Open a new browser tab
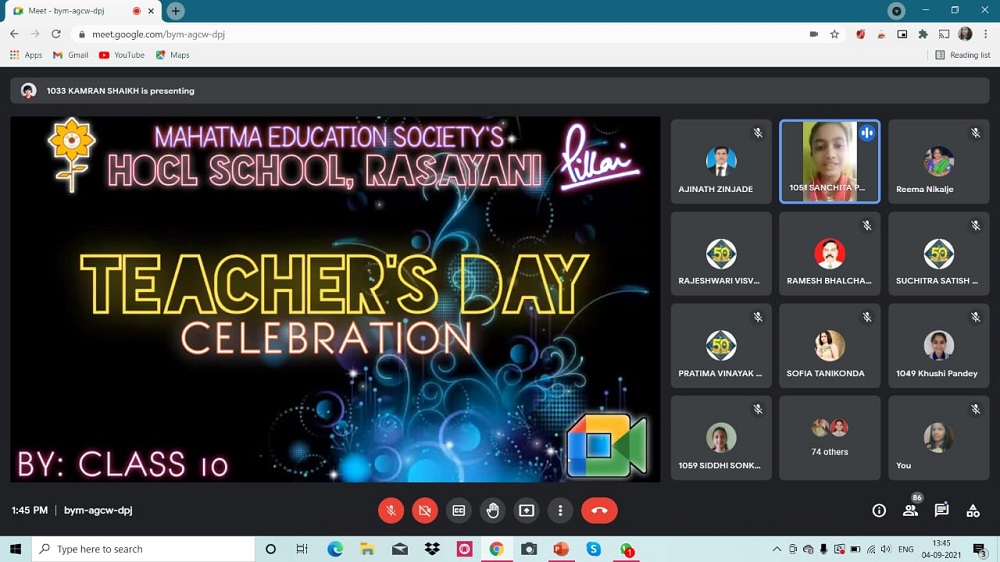1000x562 pixels. (176, 11)
